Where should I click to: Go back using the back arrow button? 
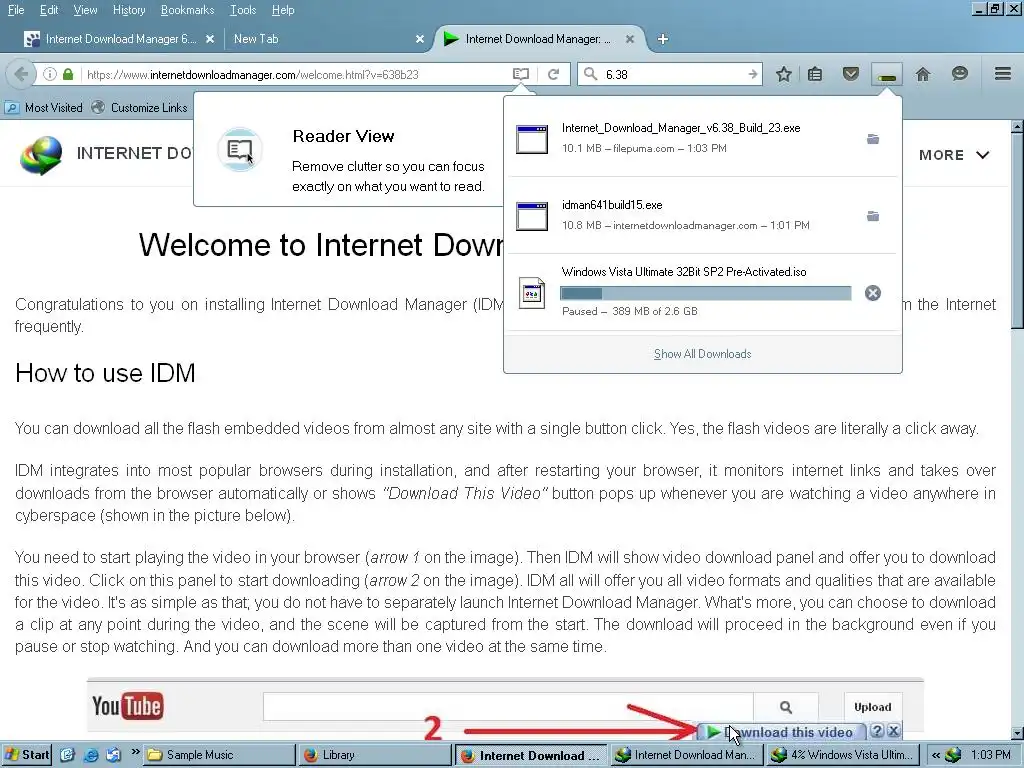(20, 74)
